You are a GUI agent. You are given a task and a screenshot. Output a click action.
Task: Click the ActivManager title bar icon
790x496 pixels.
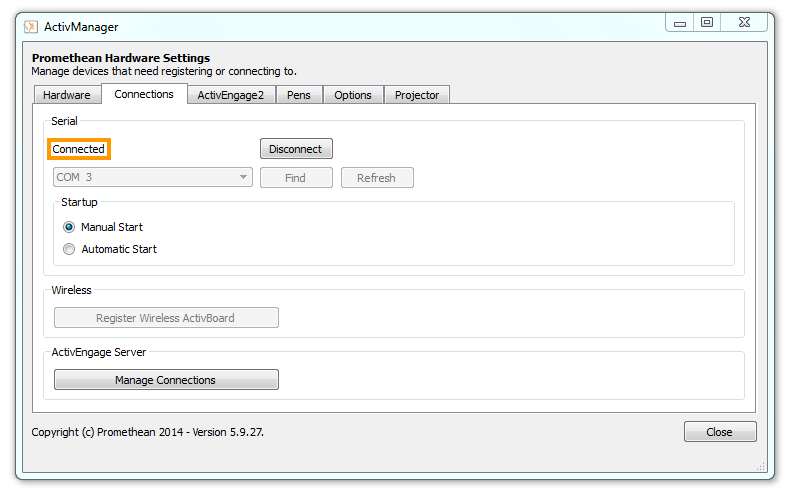[x=31, y=26]
